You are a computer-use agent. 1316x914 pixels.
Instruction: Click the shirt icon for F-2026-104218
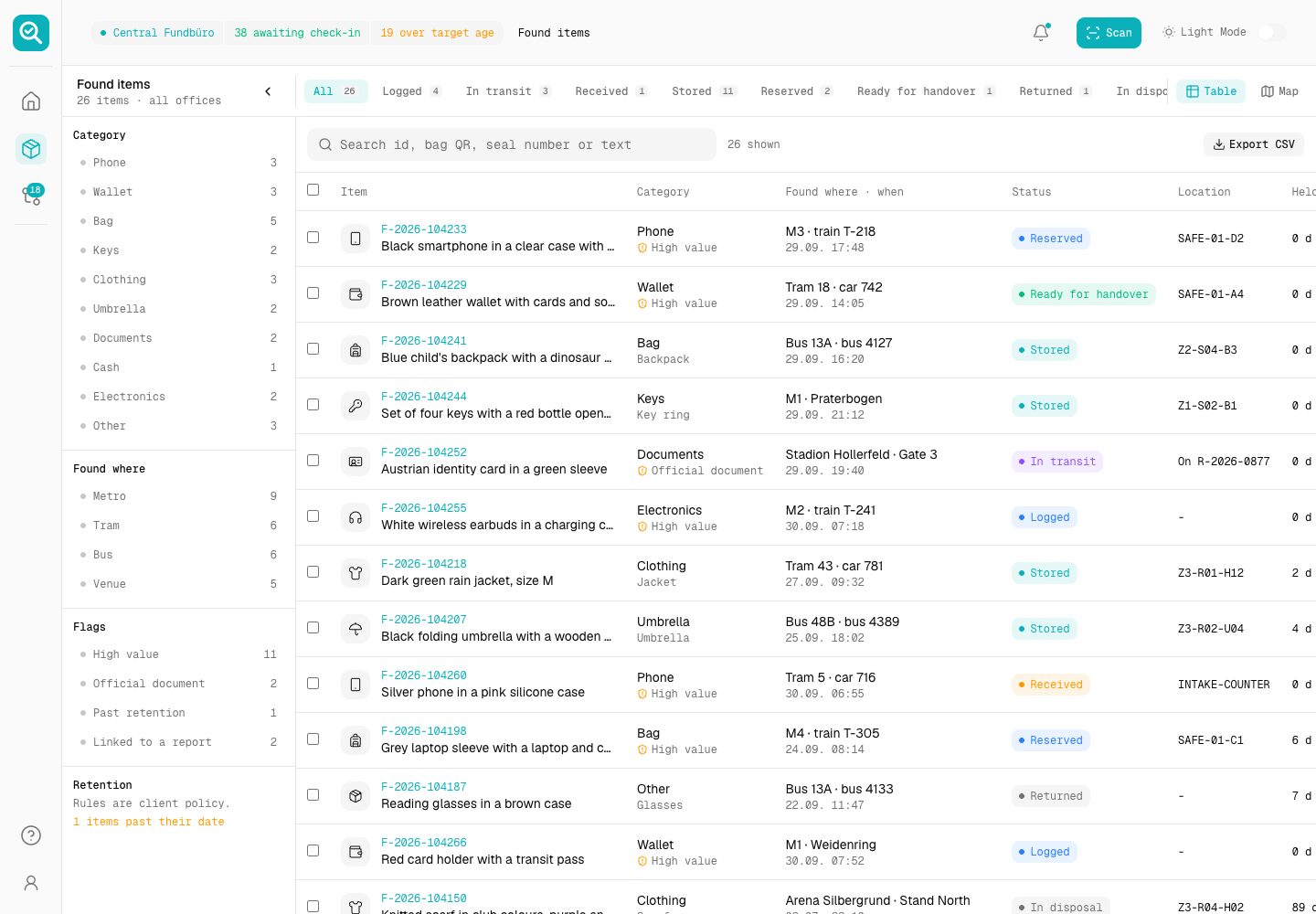click(356, 573)
